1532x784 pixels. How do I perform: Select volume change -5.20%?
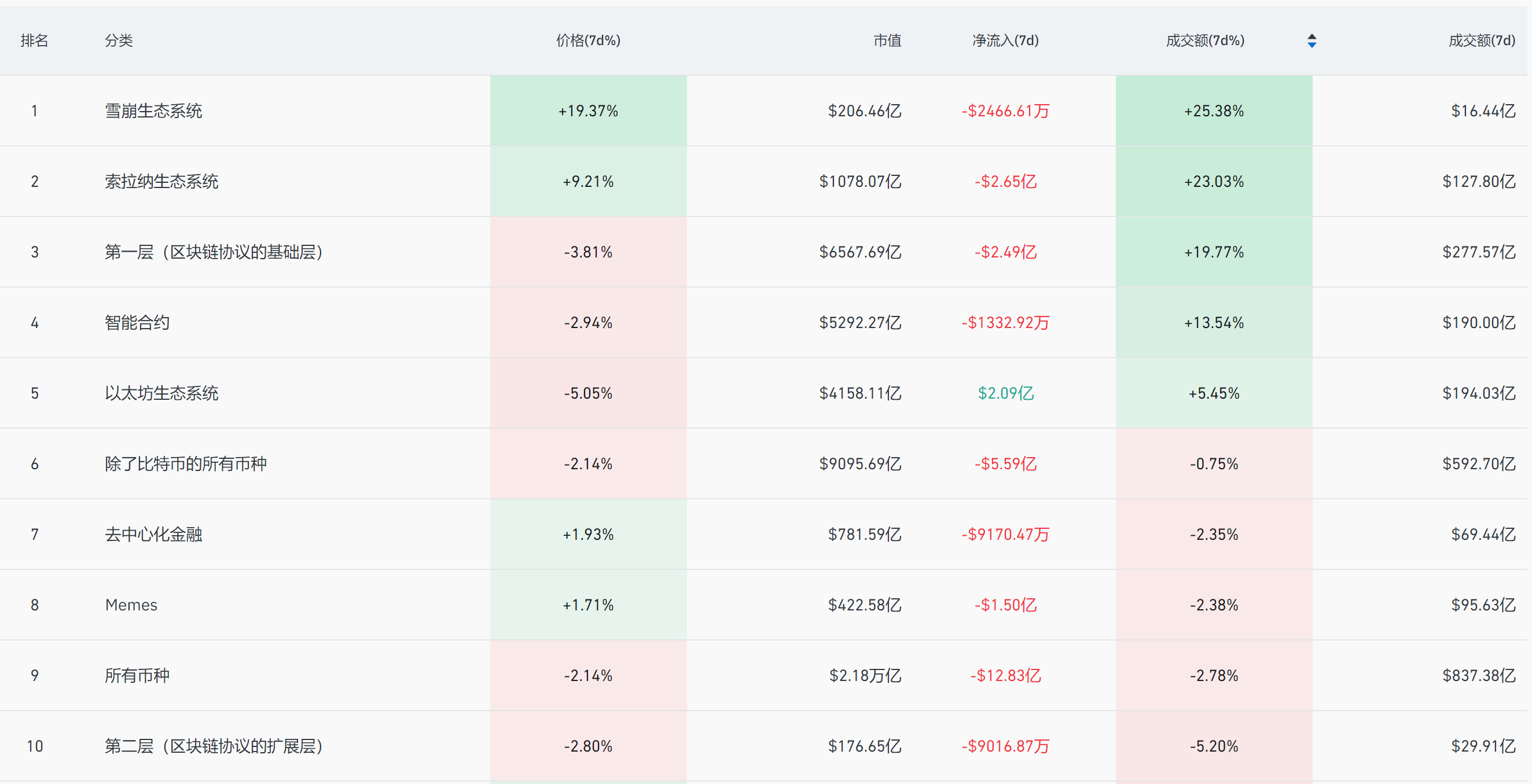coord(1214,746)
